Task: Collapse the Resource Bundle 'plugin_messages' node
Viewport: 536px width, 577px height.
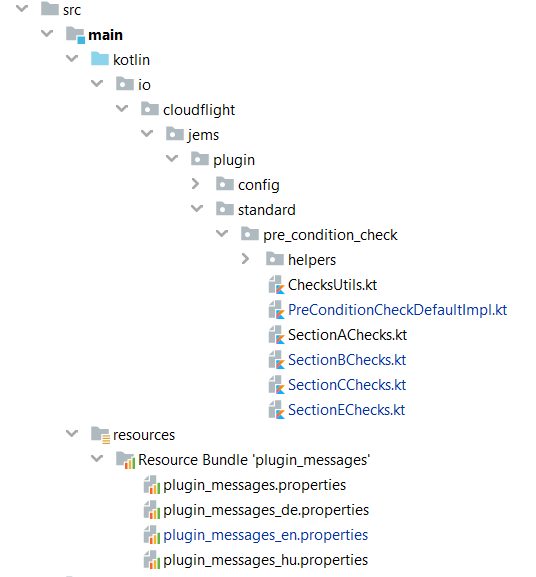Action: [x=97, y=459]
